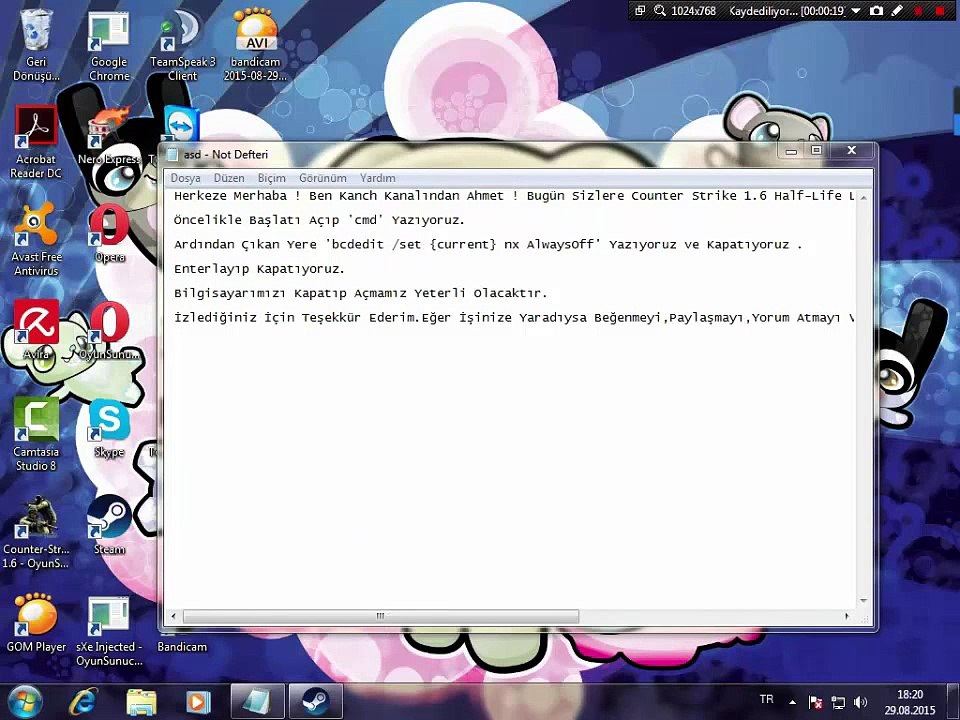Switch to Notepad taskbar button

pos(257,702)
